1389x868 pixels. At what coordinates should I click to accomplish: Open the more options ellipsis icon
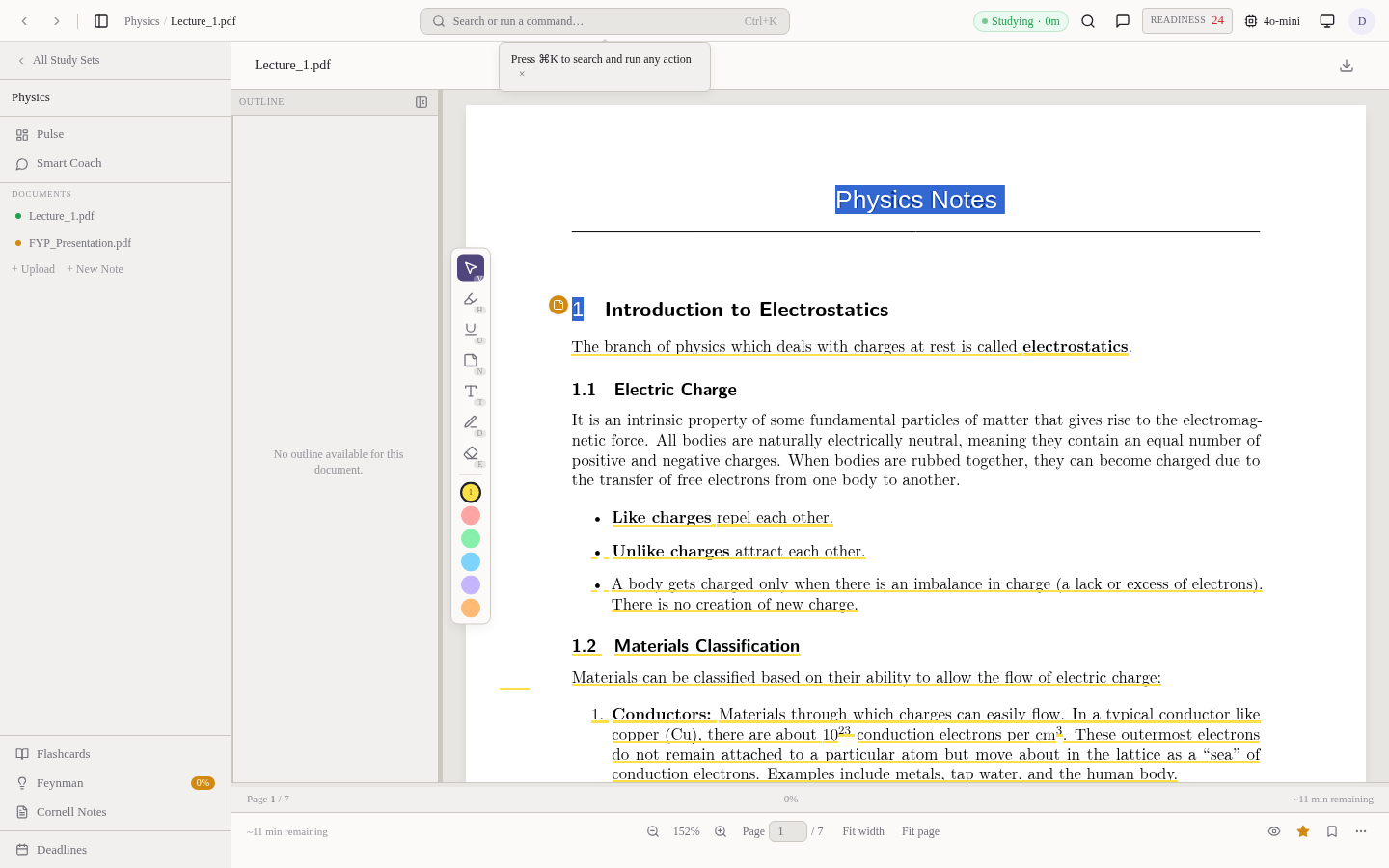click(1361, 831)
